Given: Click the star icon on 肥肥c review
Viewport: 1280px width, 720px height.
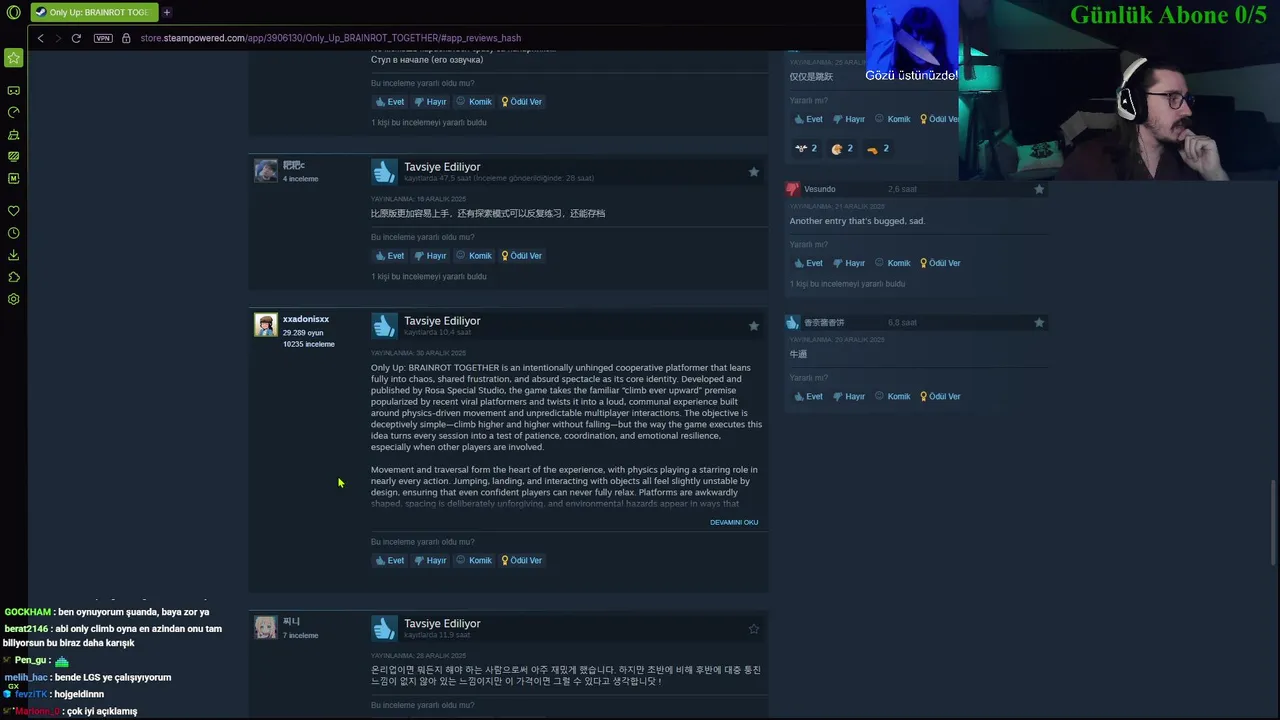Looking at the screenshot, I should pos(754,172).
